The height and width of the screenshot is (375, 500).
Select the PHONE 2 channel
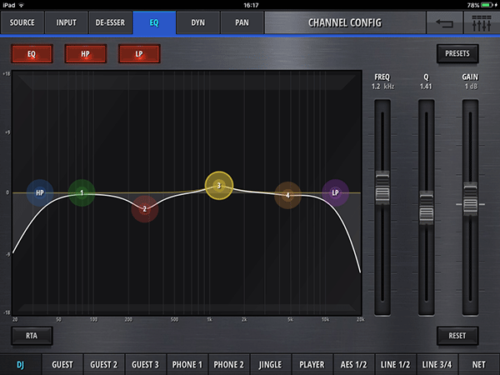pos(229,365)
